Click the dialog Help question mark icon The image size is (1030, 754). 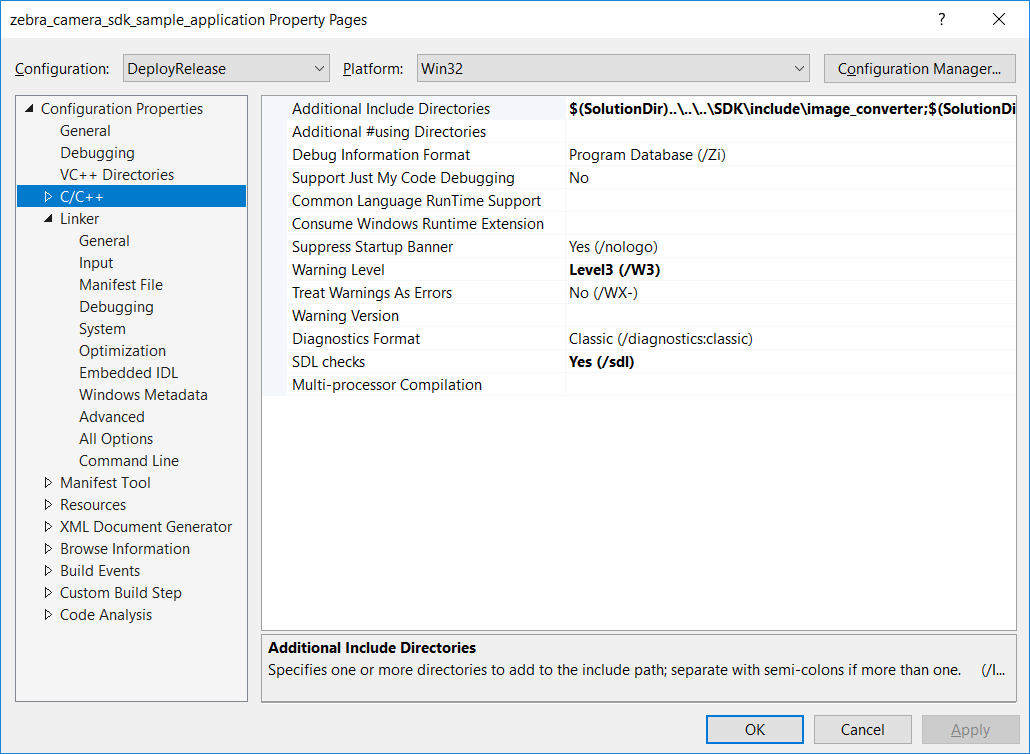[x=944, y=19]
